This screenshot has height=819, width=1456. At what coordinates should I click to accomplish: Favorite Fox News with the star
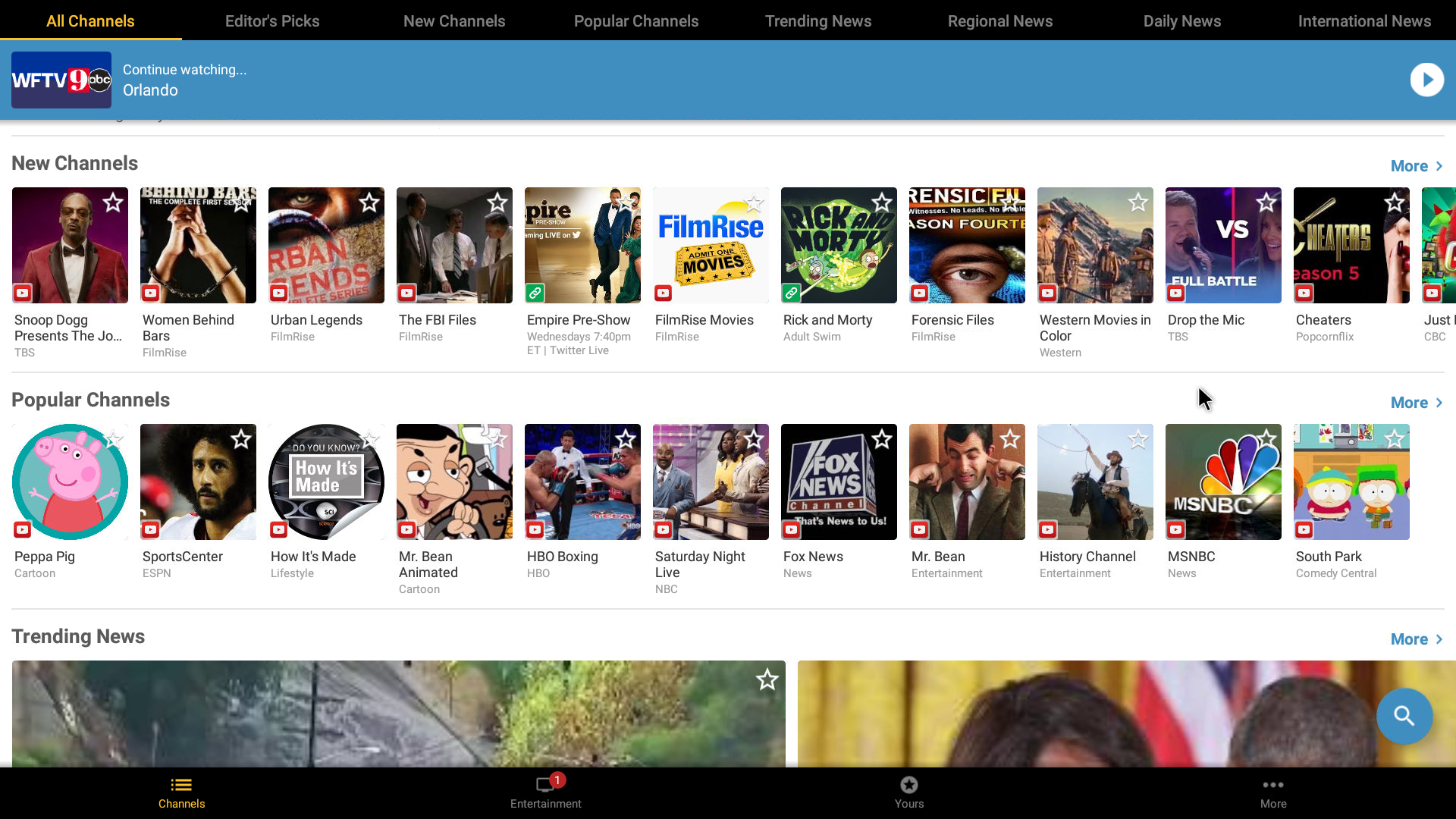tap(882, 439)
